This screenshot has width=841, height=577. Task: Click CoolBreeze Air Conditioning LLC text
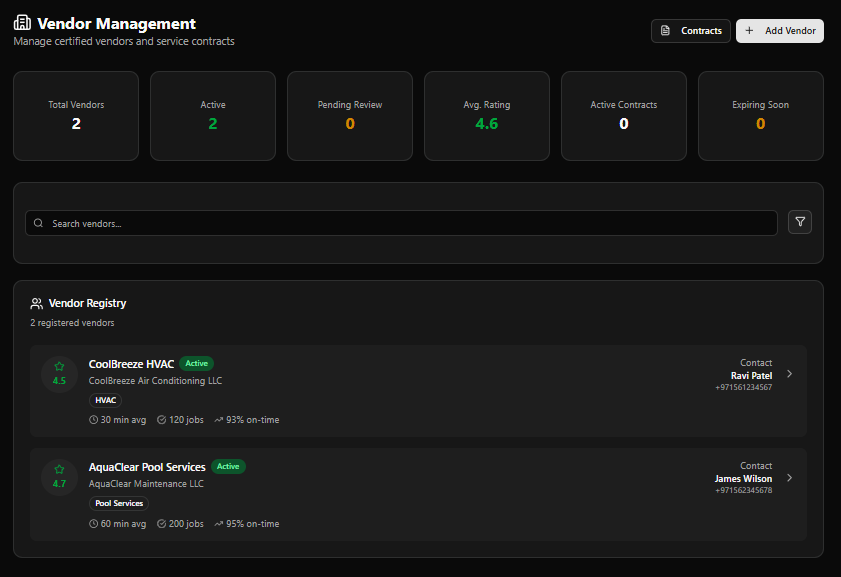click(155, 381)
